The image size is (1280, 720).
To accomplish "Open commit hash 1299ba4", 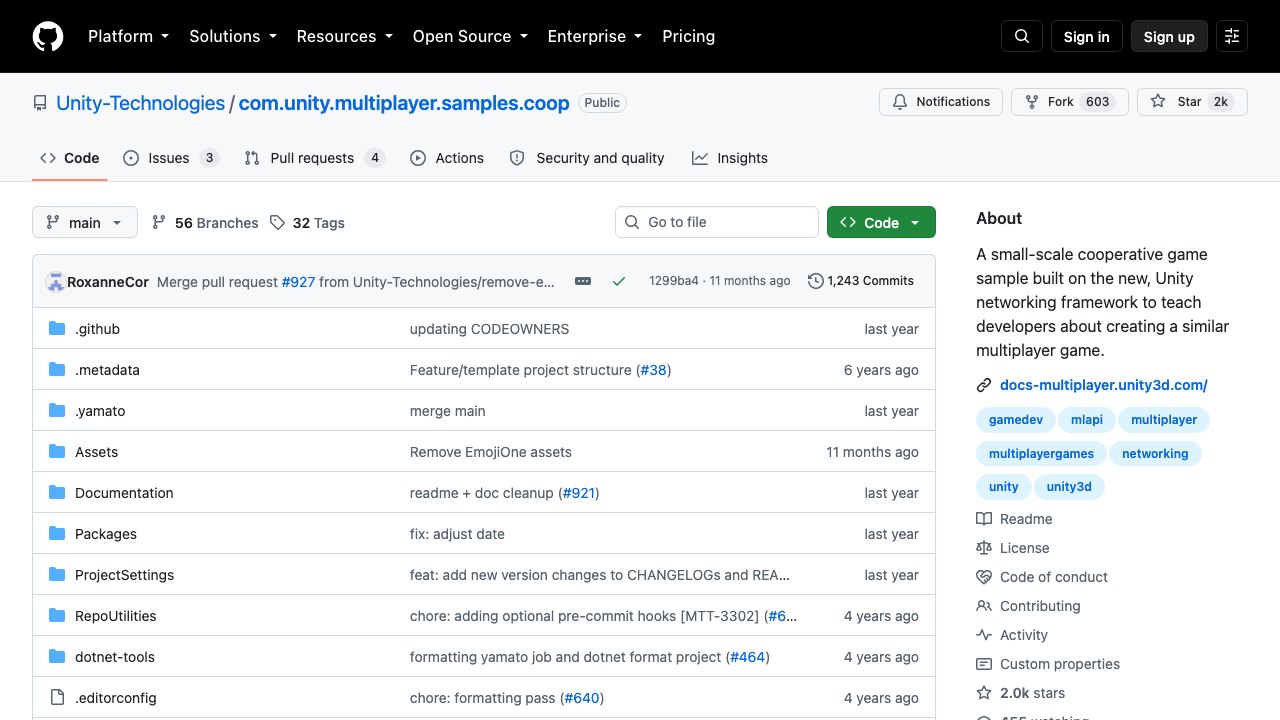I will tap(674, 281).
